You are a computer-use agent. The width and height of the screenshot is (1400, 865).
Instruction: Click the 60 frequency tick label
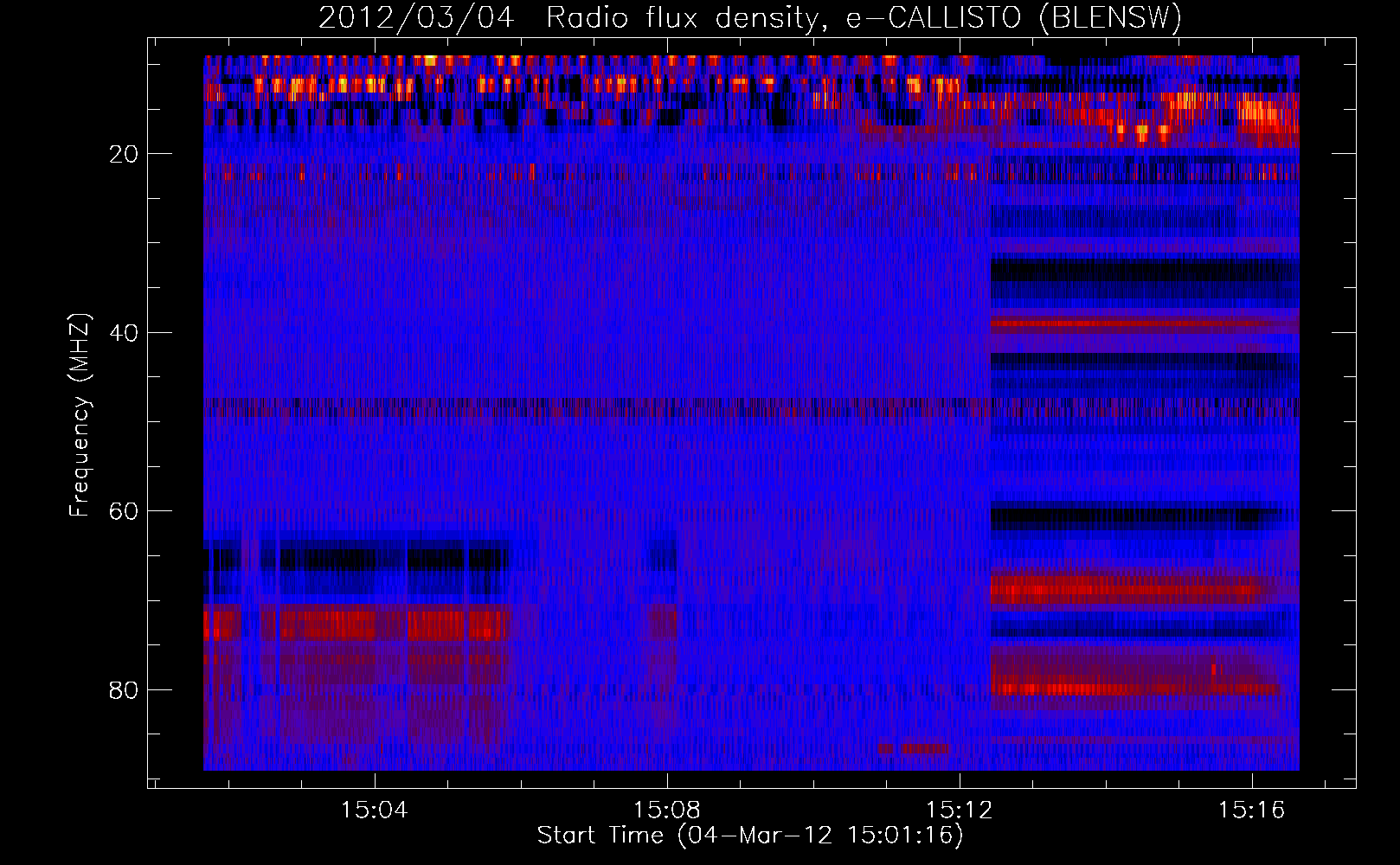tap(125, 511)
